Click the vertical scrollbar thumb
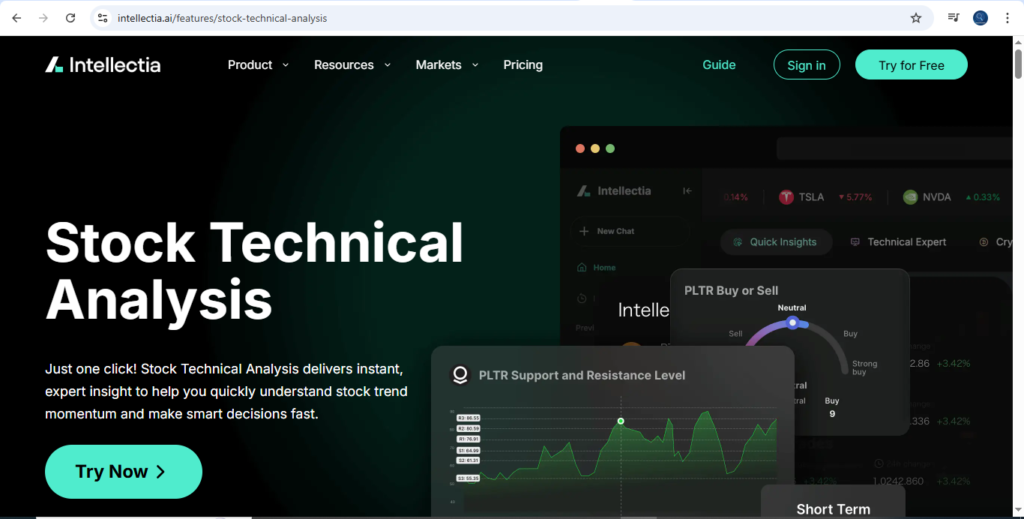The height and width of the screenshot is (519, 1024). point(1018,64)
